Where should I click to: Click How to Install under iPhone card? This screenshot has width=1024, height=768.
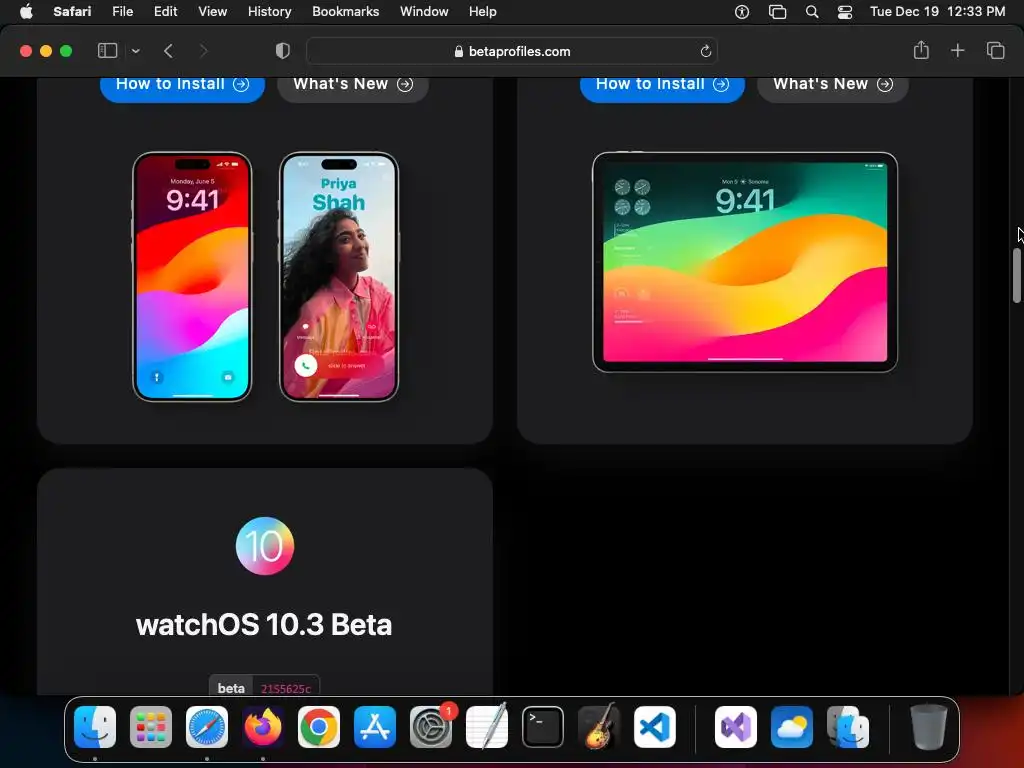(x=182, y=88)
